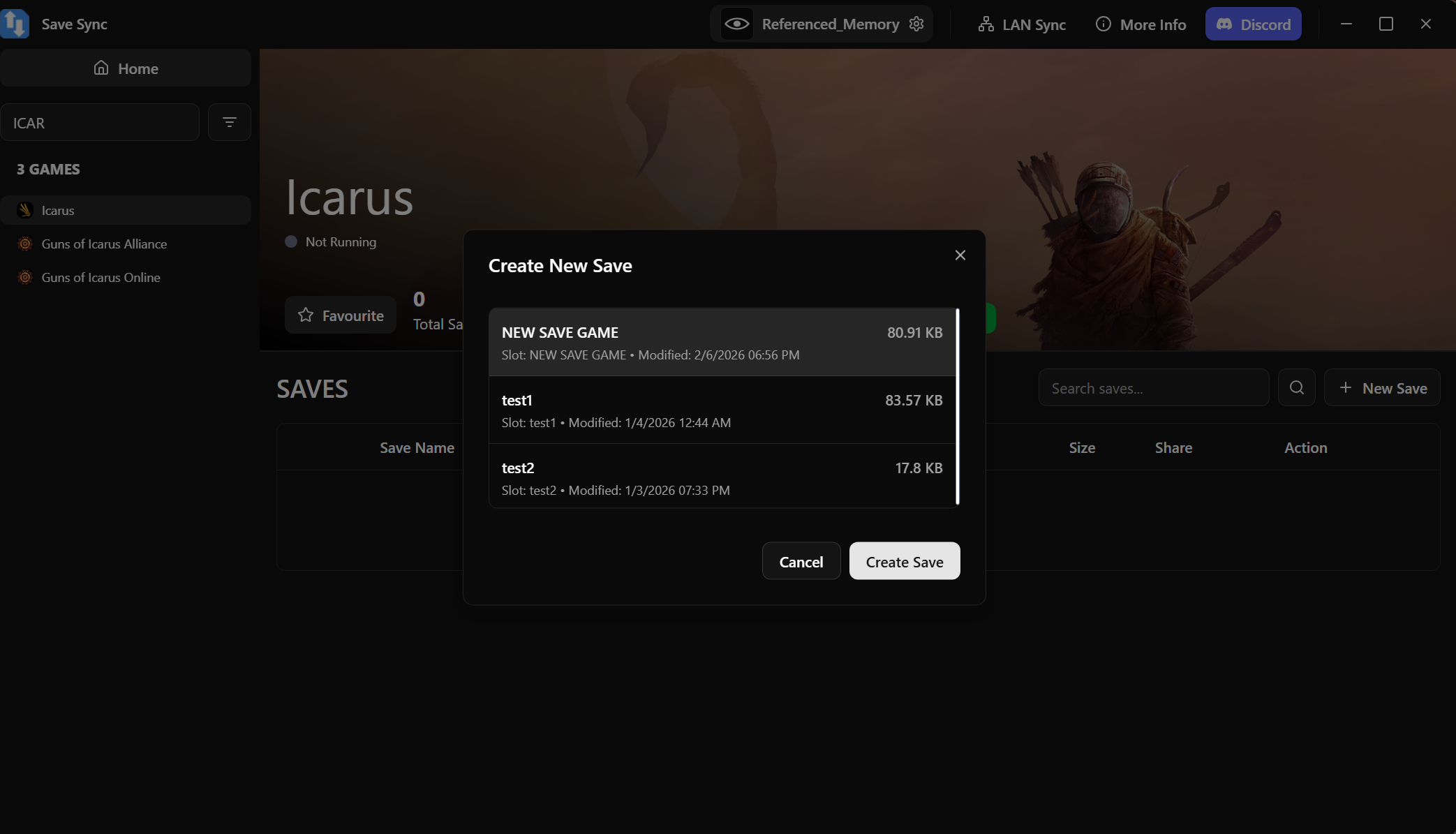1456x834 pixels.
Task: Click the Save Name column header
Action: coord(417,448)
